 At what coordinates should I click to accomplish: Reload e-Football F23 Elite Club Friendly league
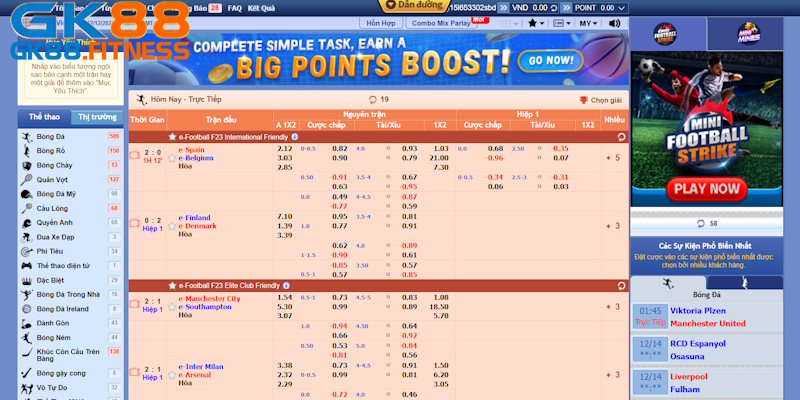tap(621, 286)
